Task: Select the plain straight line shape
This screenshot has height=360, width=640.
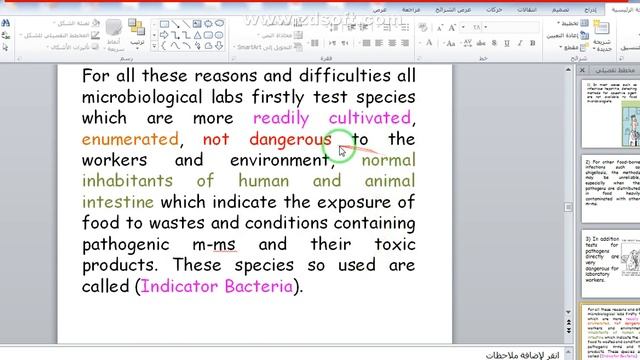Action: [186, 24]
